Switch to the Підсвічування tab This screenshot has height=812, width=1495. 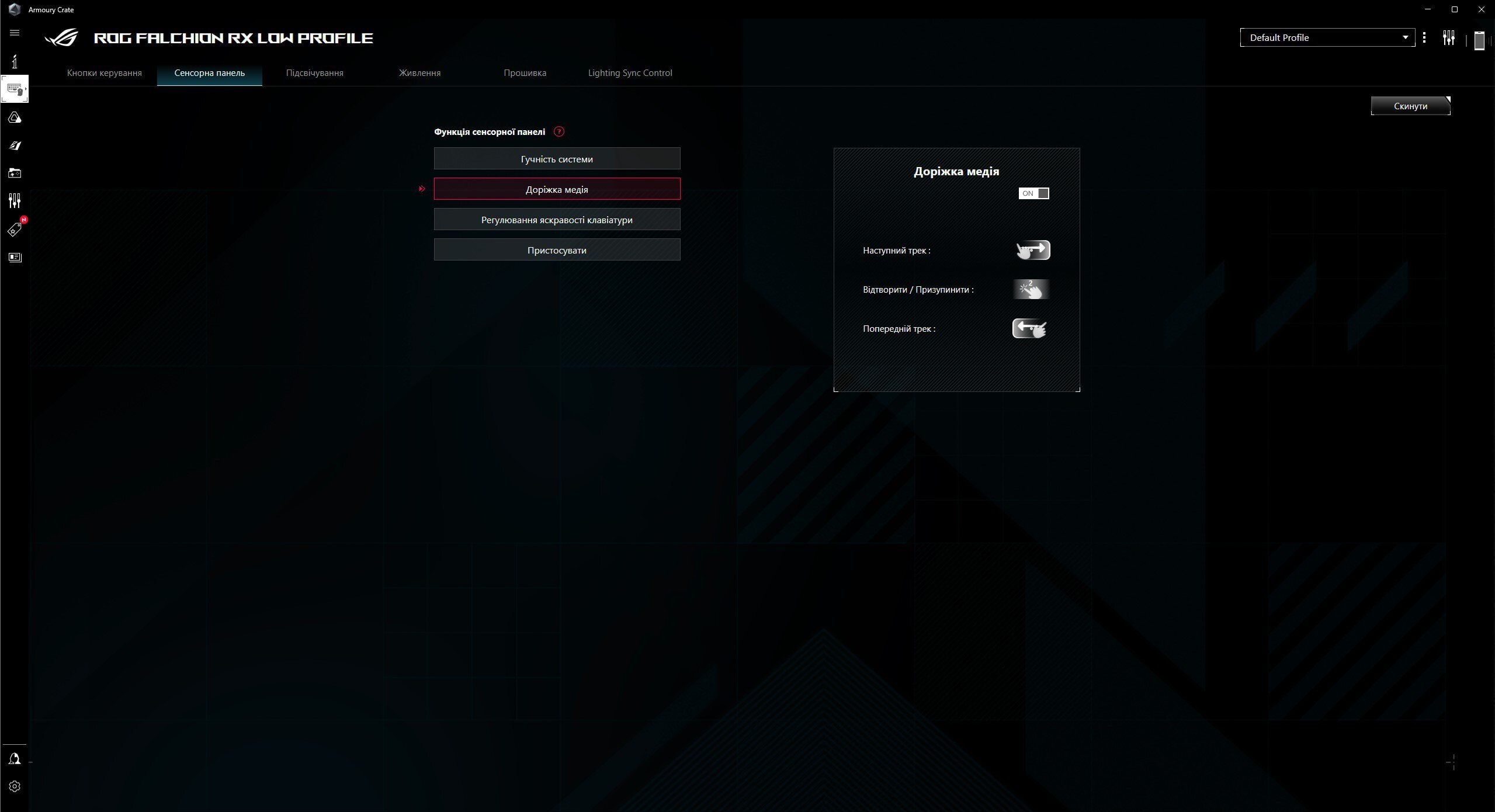click(315, 72)
